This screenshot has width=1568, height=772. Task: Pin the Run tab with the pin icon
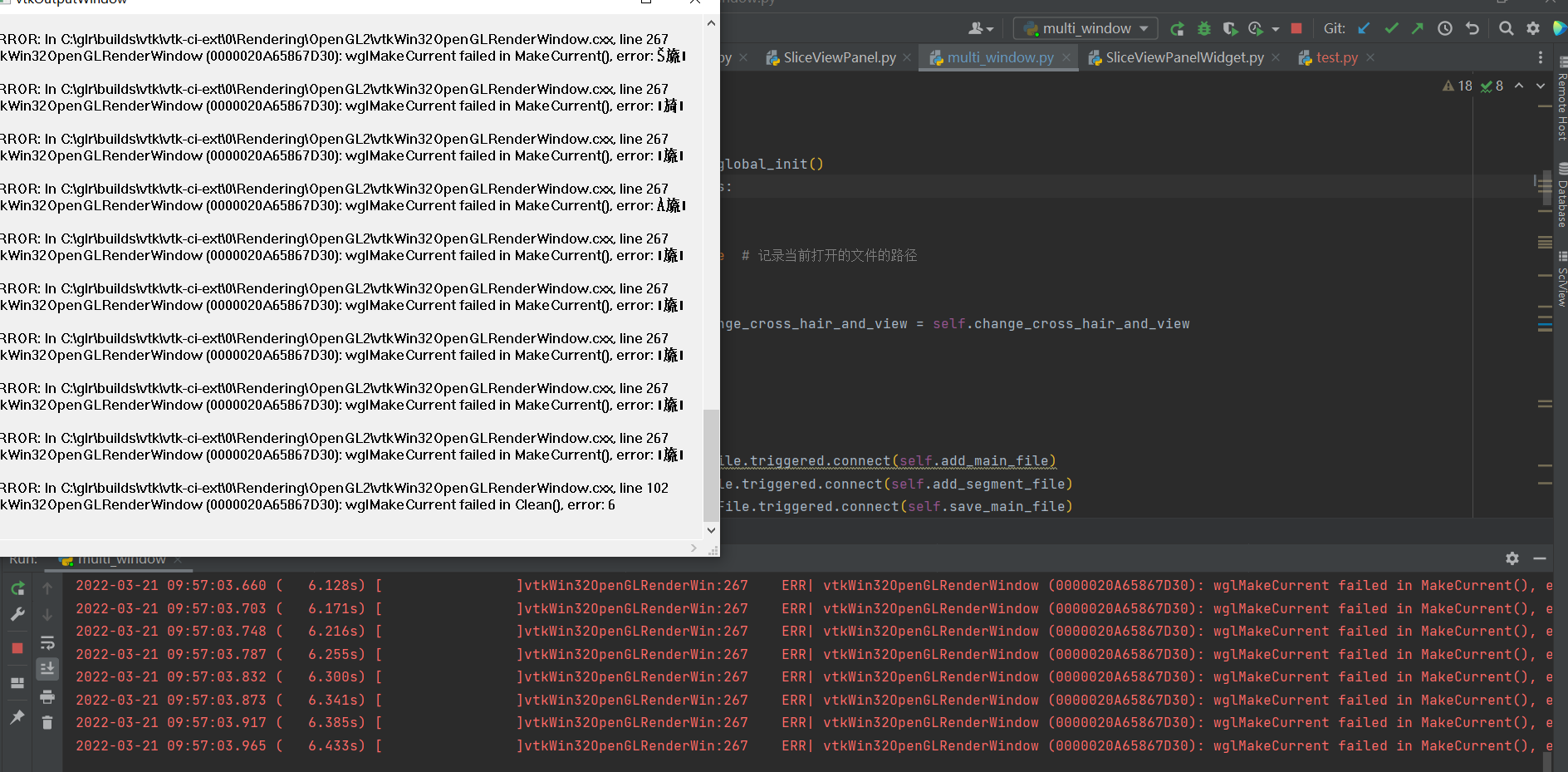(17, 716)
